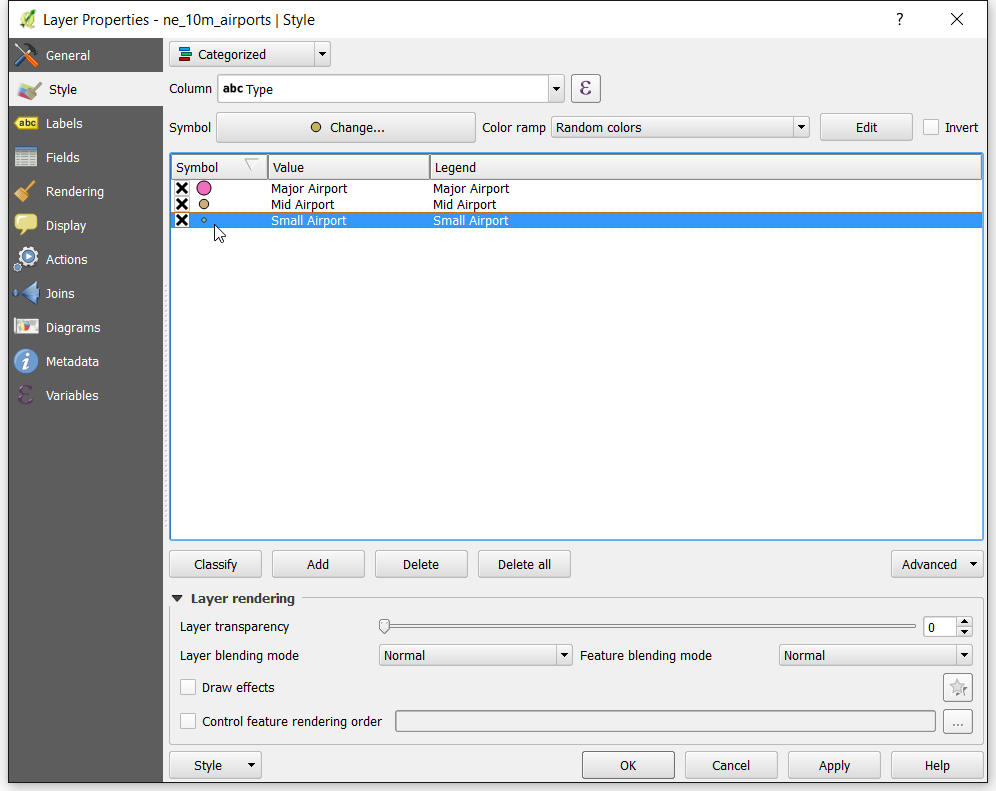Click the Cancel button
This screenshot has width=996, height=791.
click(x=731, y=765)
